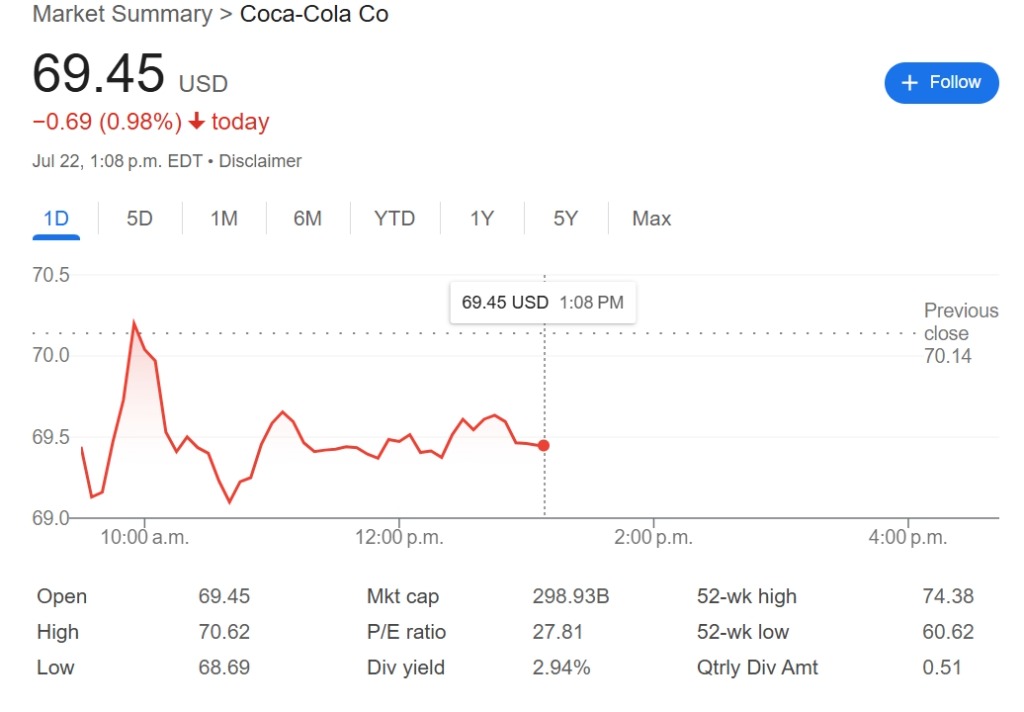Follow Coca-Cola Co stock
Image resolution: width=1024 pixels, height=712 pixels.
[x=941, y=83]
